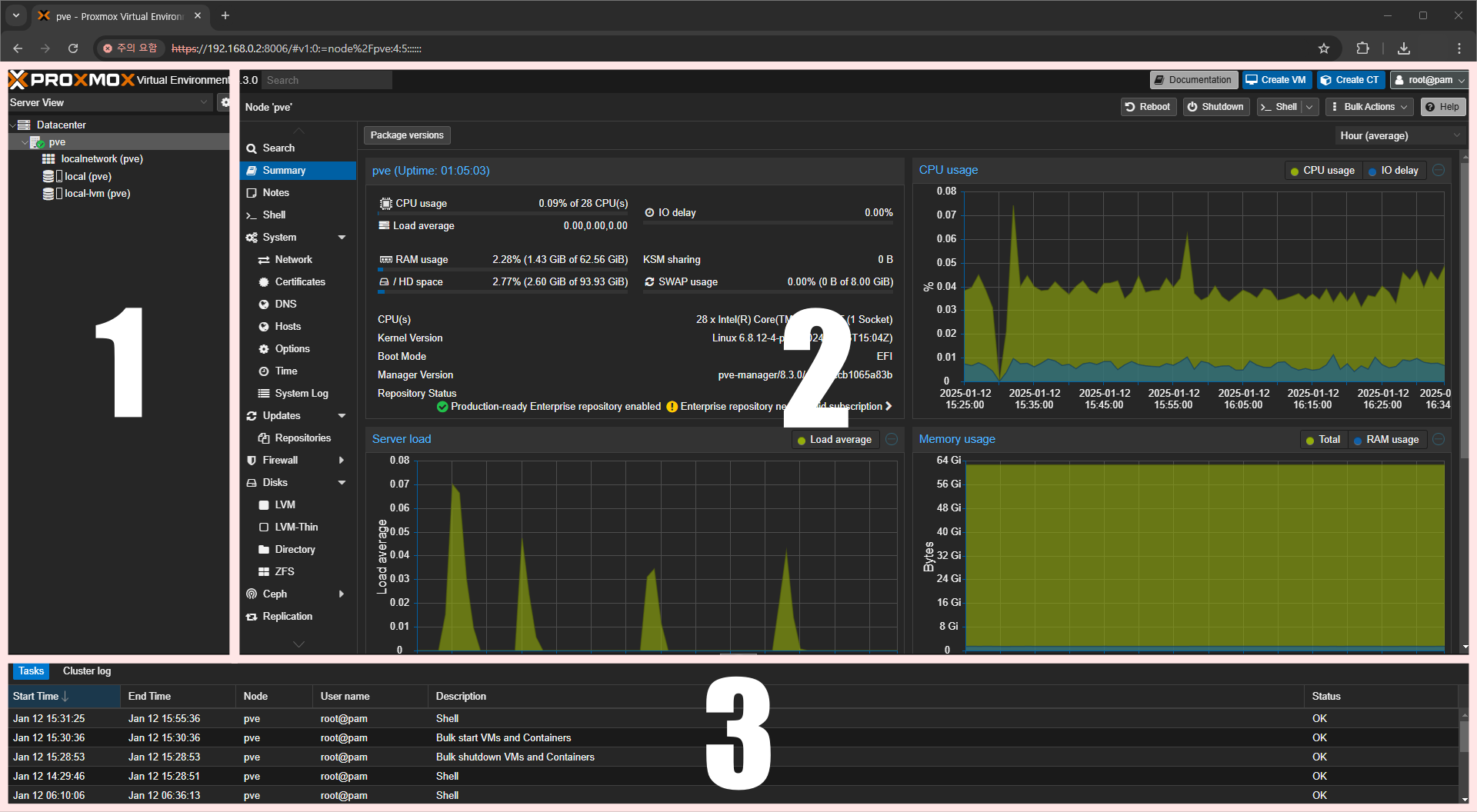This screenshot has height=812, width=1477.
Task: Click the top Search input field
Action: pyautogui.click(x=327, y=80)
